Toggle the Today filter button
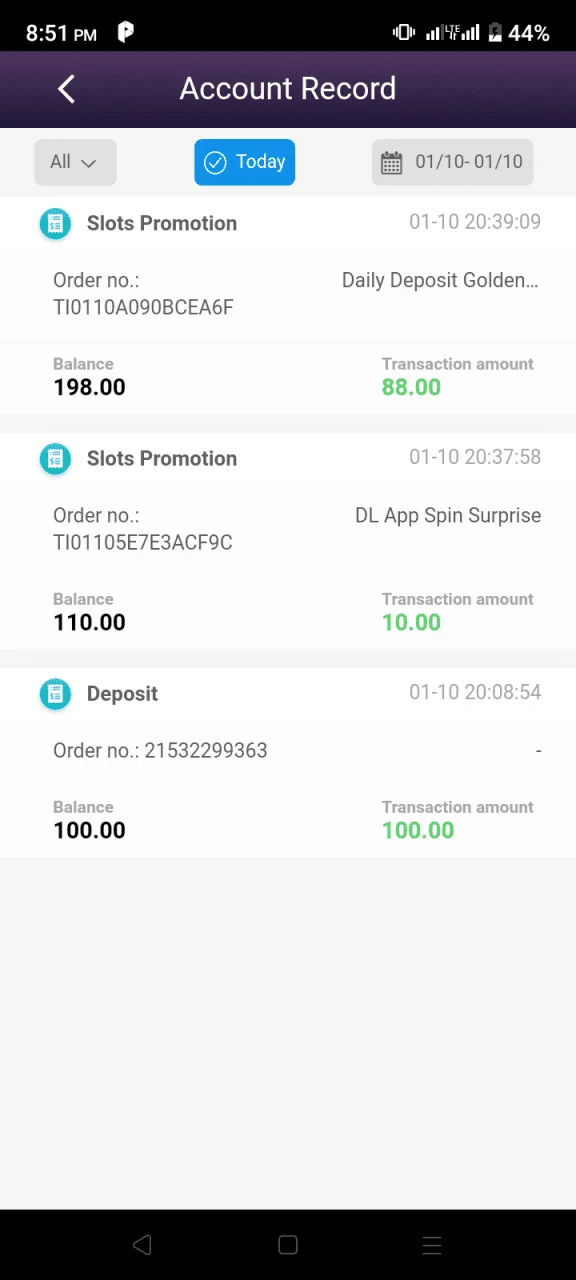 (244, 162)
